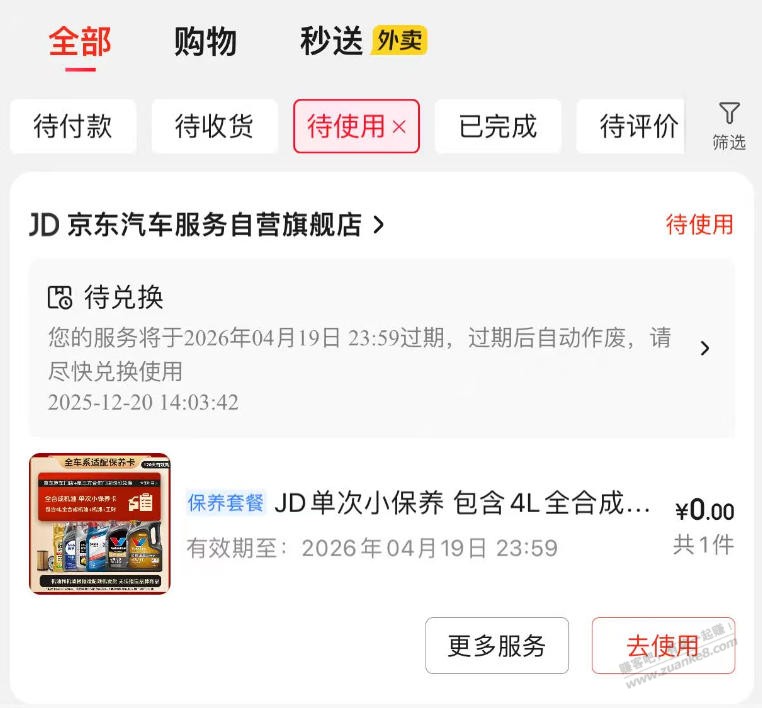Select the 已完成 filter chip
762x708 pixels.
coord(498,126)
